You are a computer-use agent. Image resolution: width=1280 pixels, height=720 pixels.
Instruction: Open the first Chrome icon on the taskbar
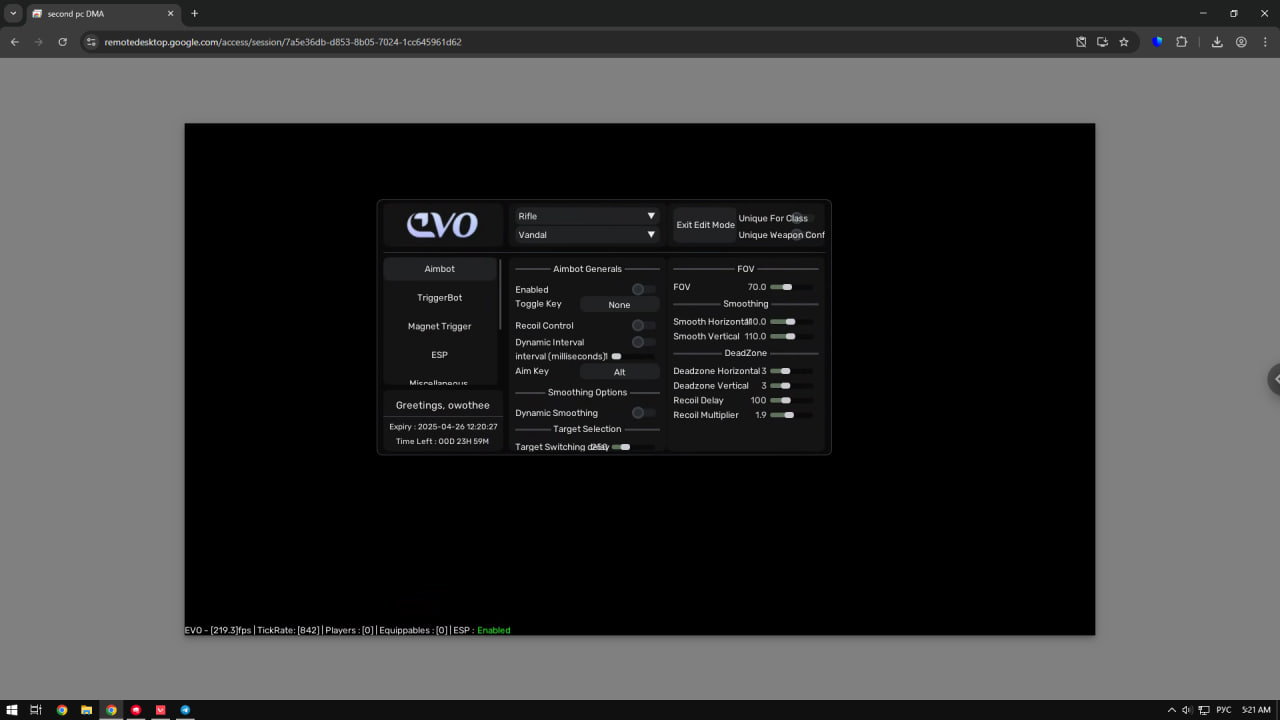click(62, 710)
